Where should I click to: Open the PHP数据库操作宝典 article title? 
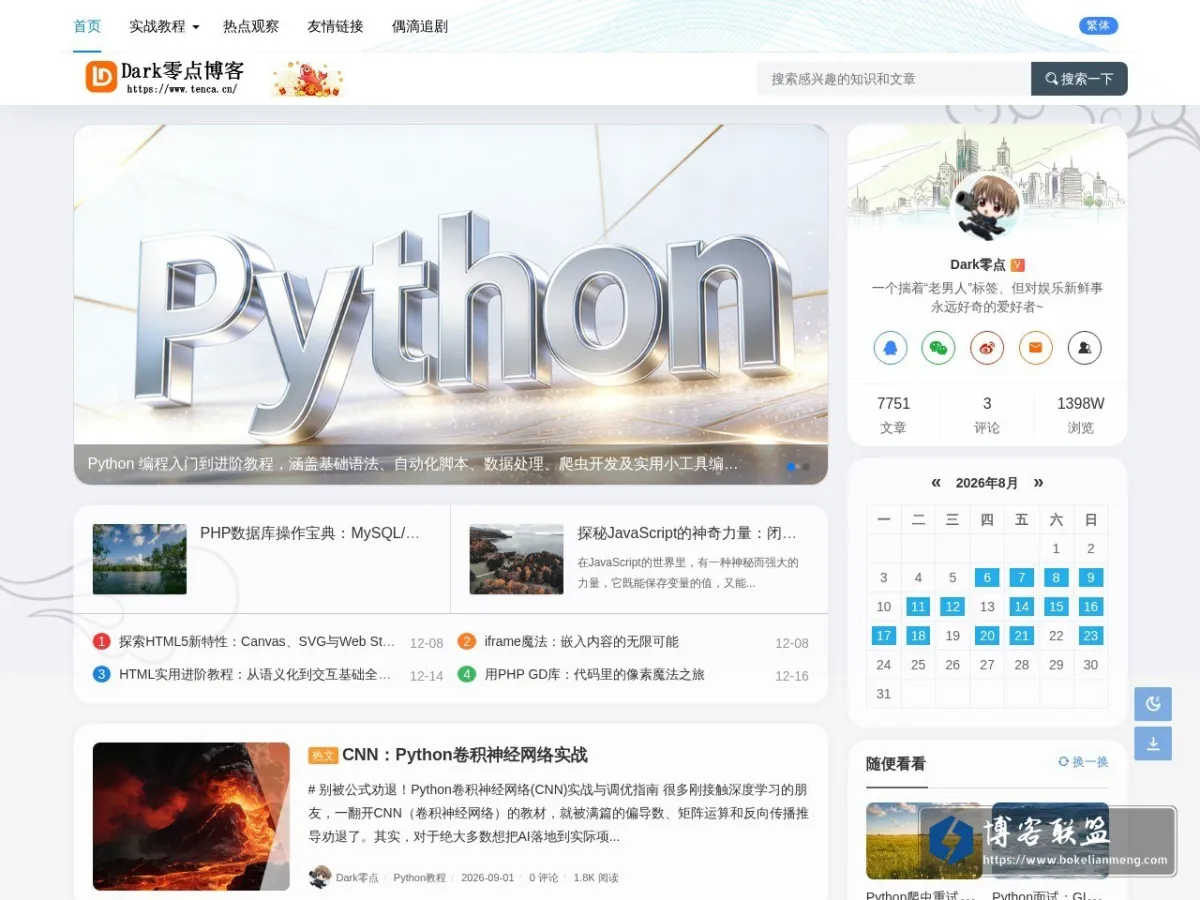click(x=310, y=533)
